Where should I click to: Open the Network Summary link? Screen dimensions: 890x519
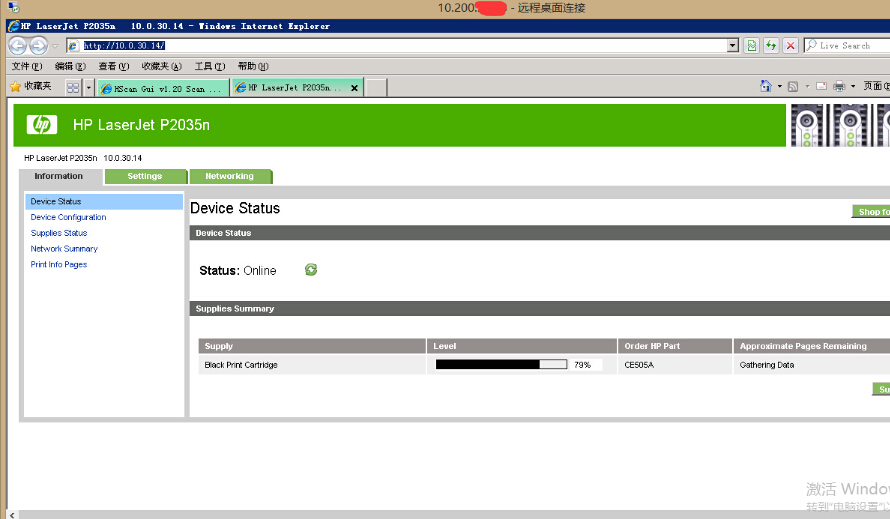tap(64, 249)
